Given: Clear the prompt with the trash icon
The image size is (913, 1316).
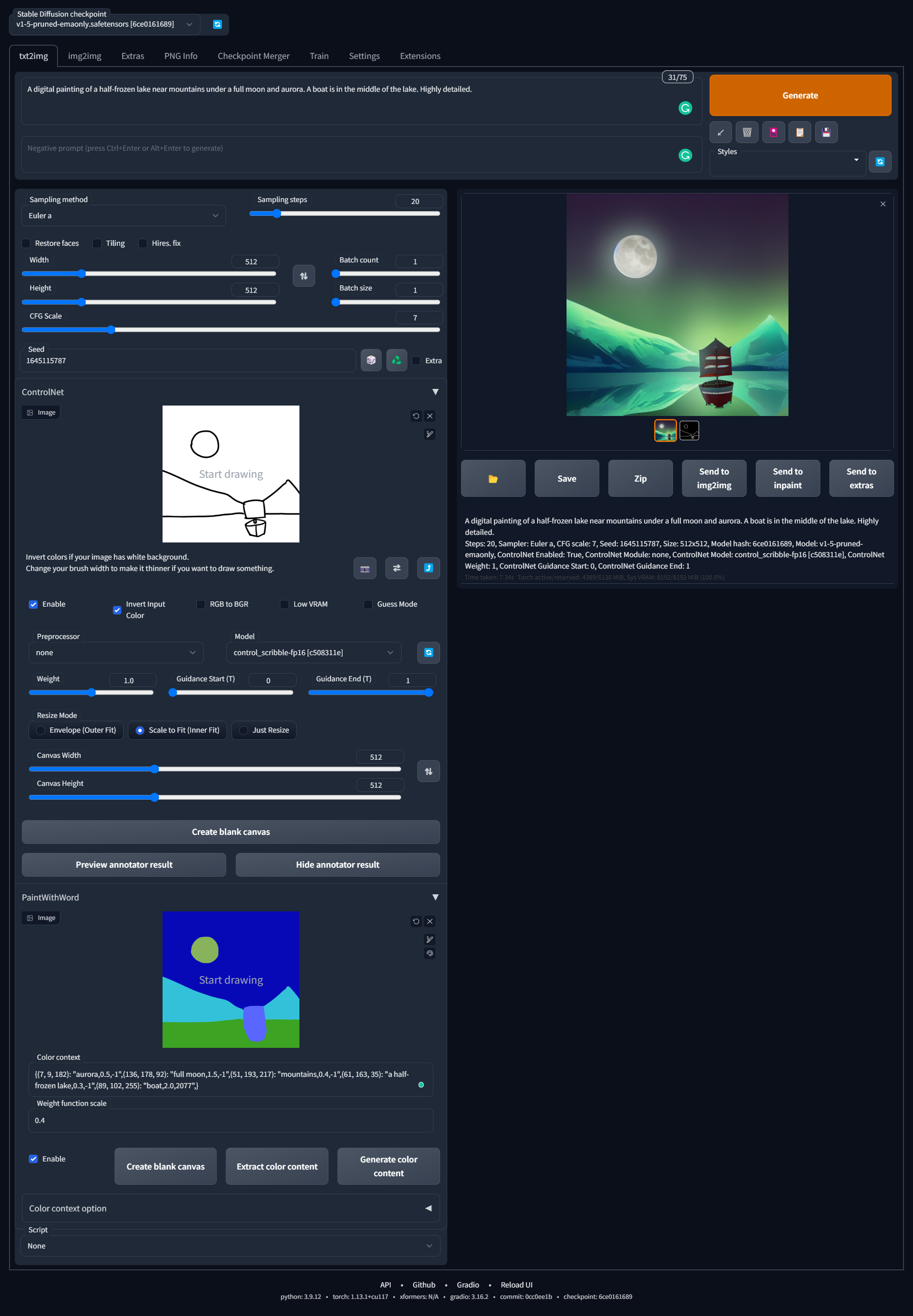Looking at the screenshot, I should (x=747, y=132).
